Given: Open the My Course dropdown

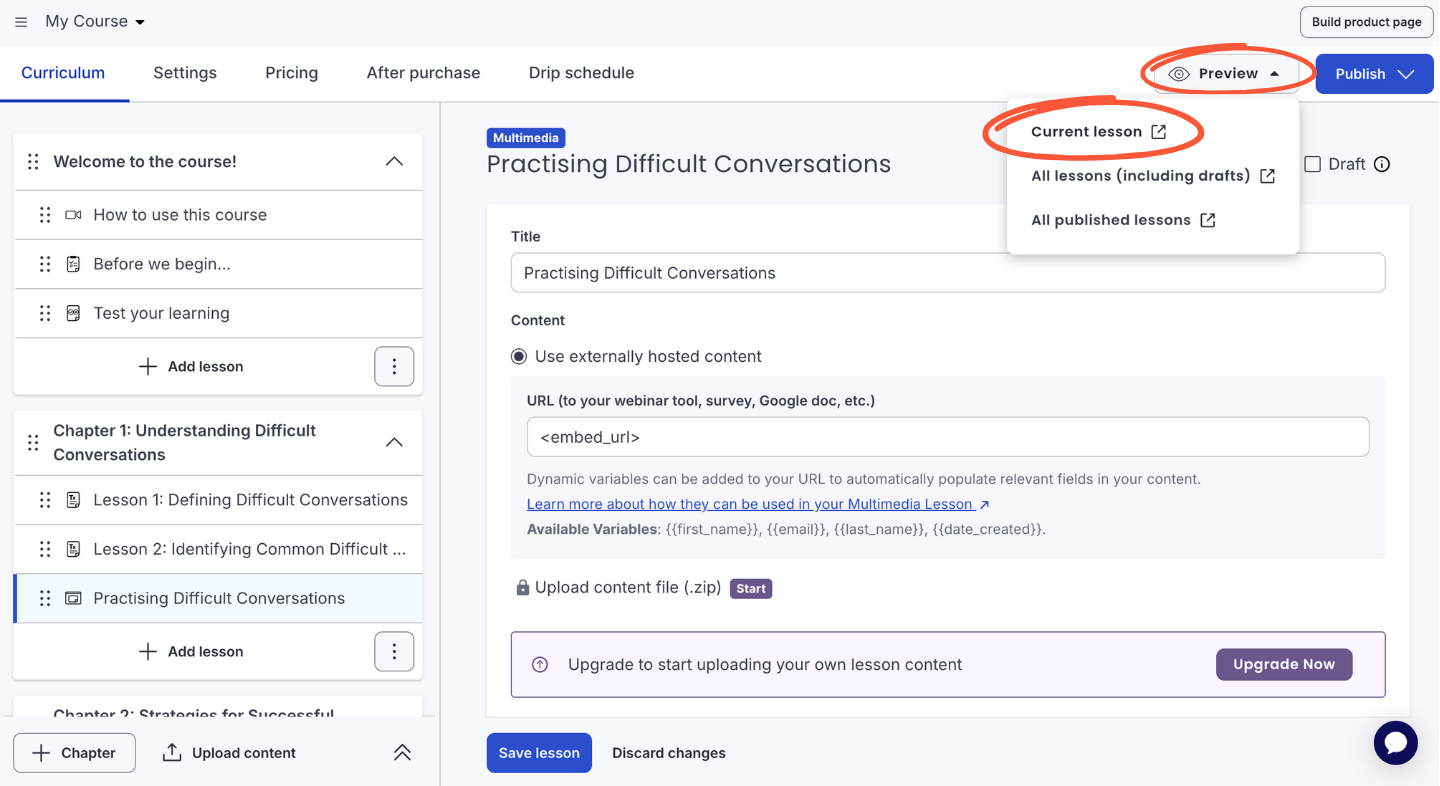Looking at the screenshot, I should tap(95, 22).
